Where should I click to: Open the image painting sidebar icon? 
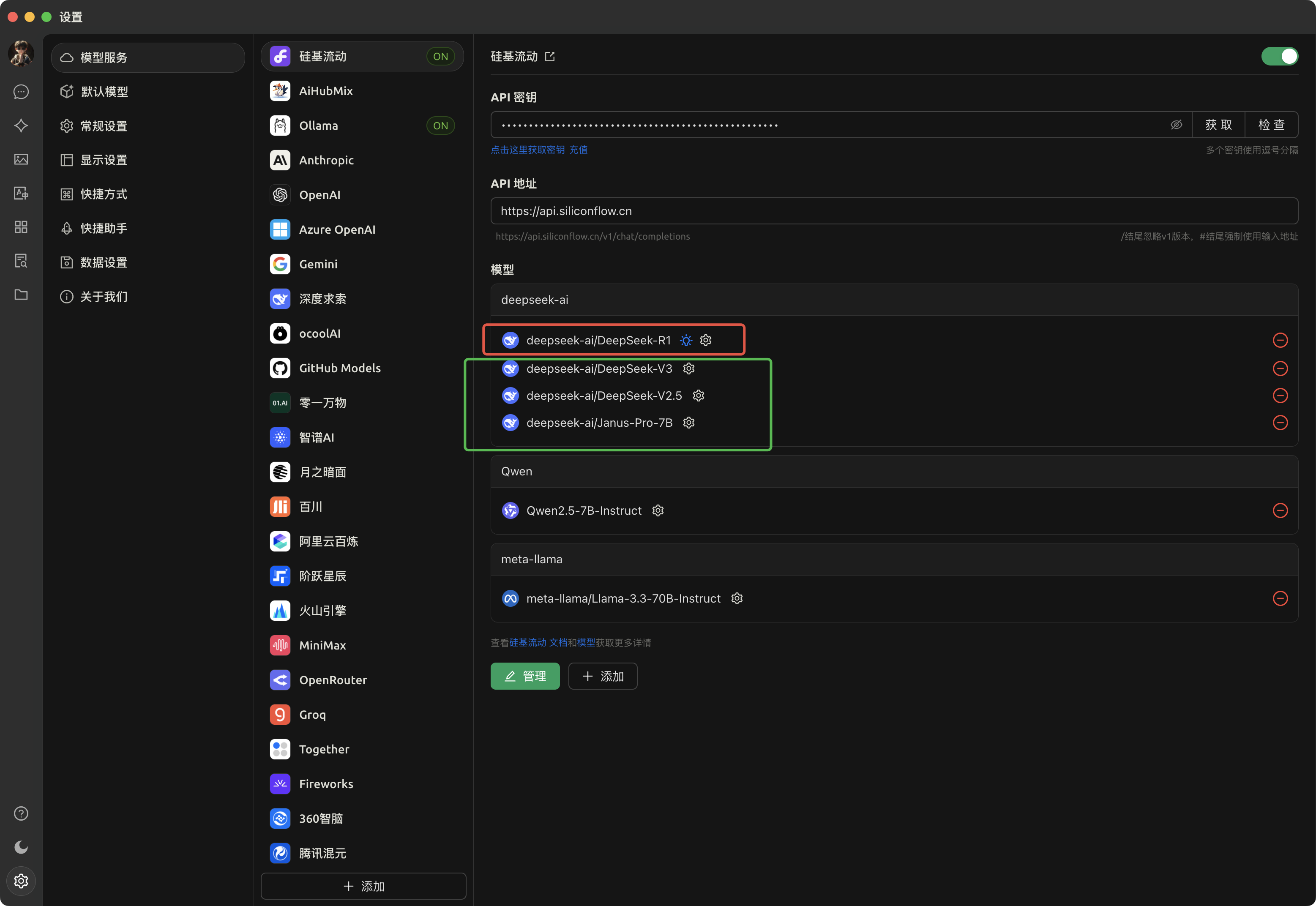pos(21,159)
